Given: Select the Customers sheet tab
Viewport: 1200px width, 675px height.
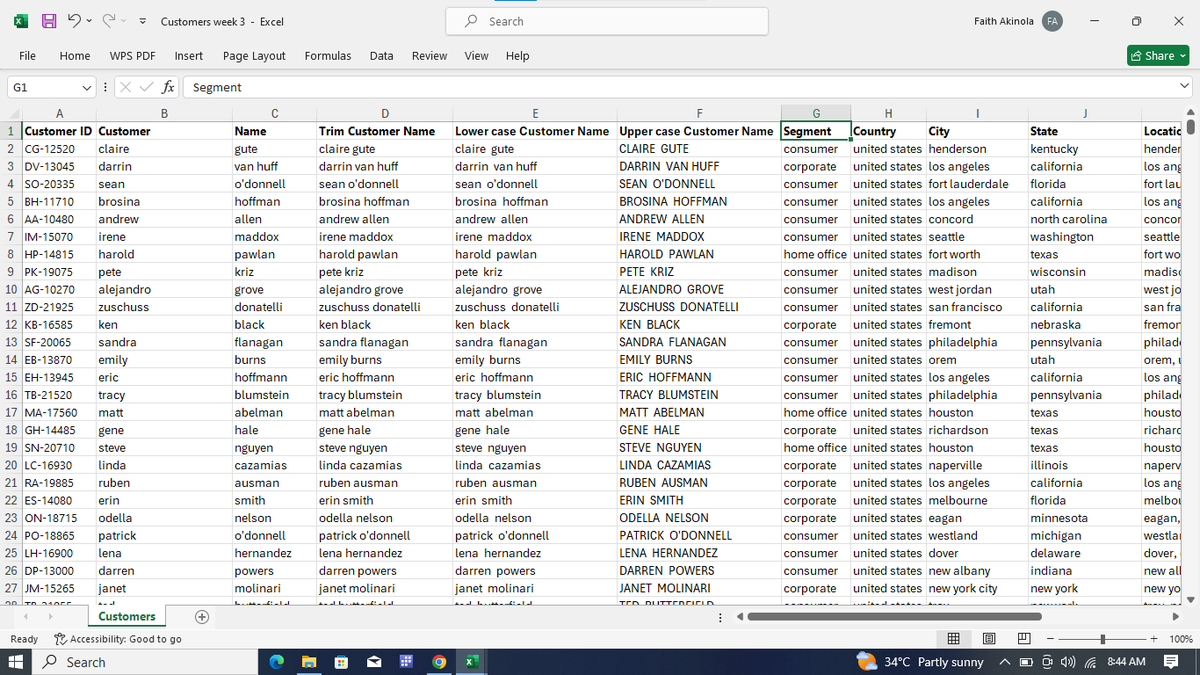Looking at the screenshot, I should 127,616.
